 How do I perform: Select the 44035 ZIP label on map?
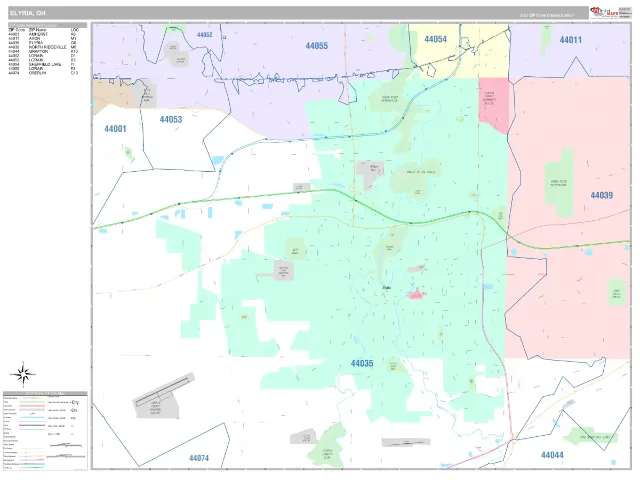[x=362, y=363]
